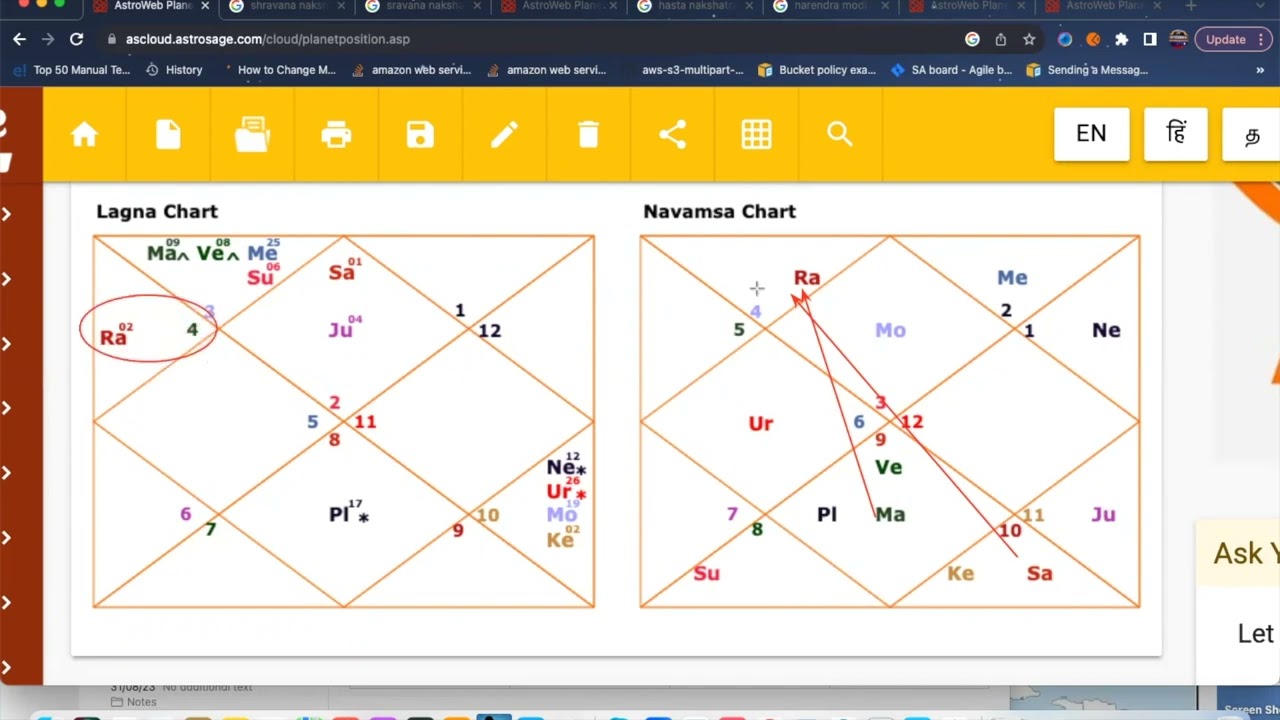Edit chart using pencil icon
Image resolution: width=1280 pixels, height=720 pixels.
pos(504,134)
